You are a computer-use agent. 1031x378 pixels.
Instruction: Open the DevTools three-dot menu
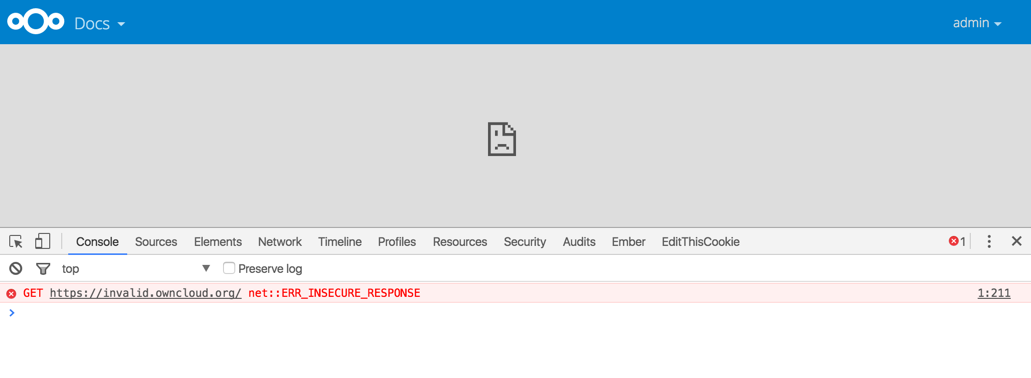(x=989, y=241)
